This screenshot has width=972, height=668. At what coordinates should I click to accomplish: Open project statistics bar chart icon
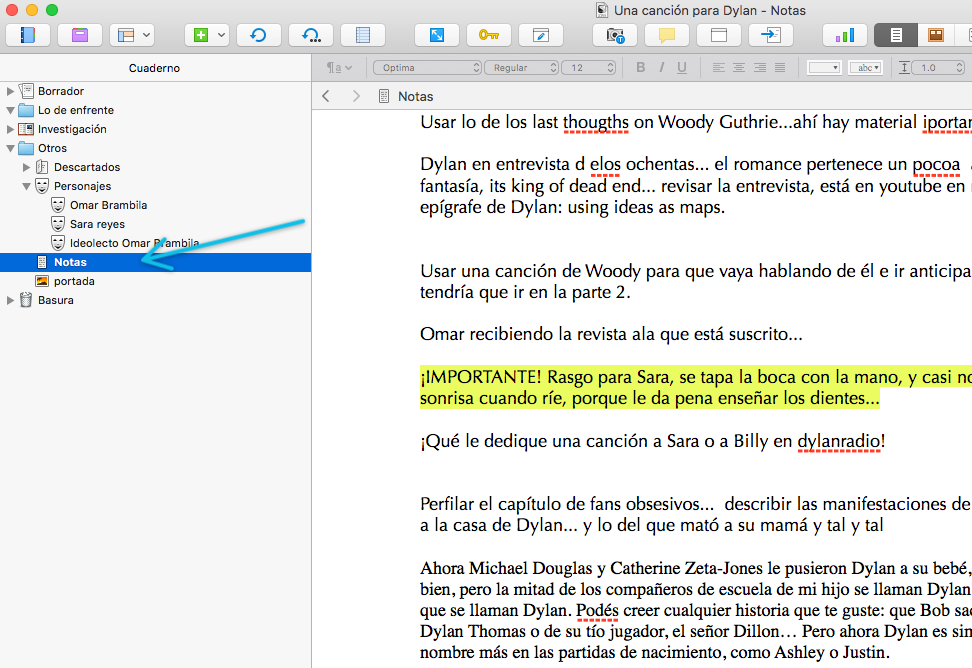pos(845,35)
